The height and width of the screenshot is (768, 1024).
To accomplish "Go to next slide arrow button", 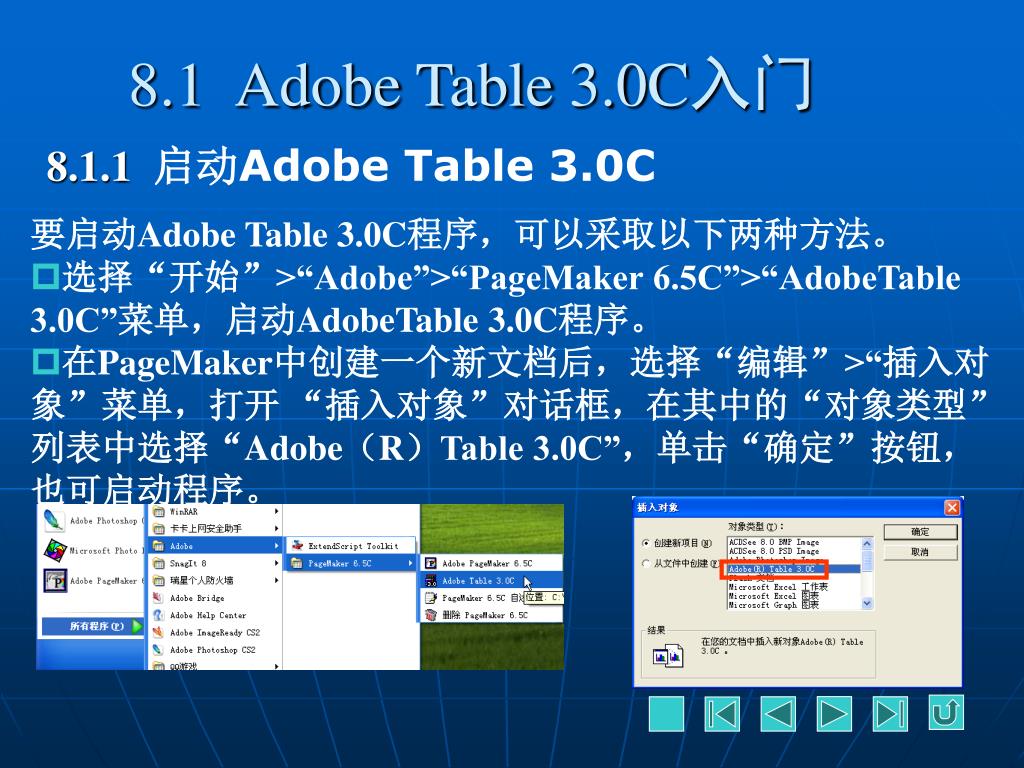I will point(834,713).
